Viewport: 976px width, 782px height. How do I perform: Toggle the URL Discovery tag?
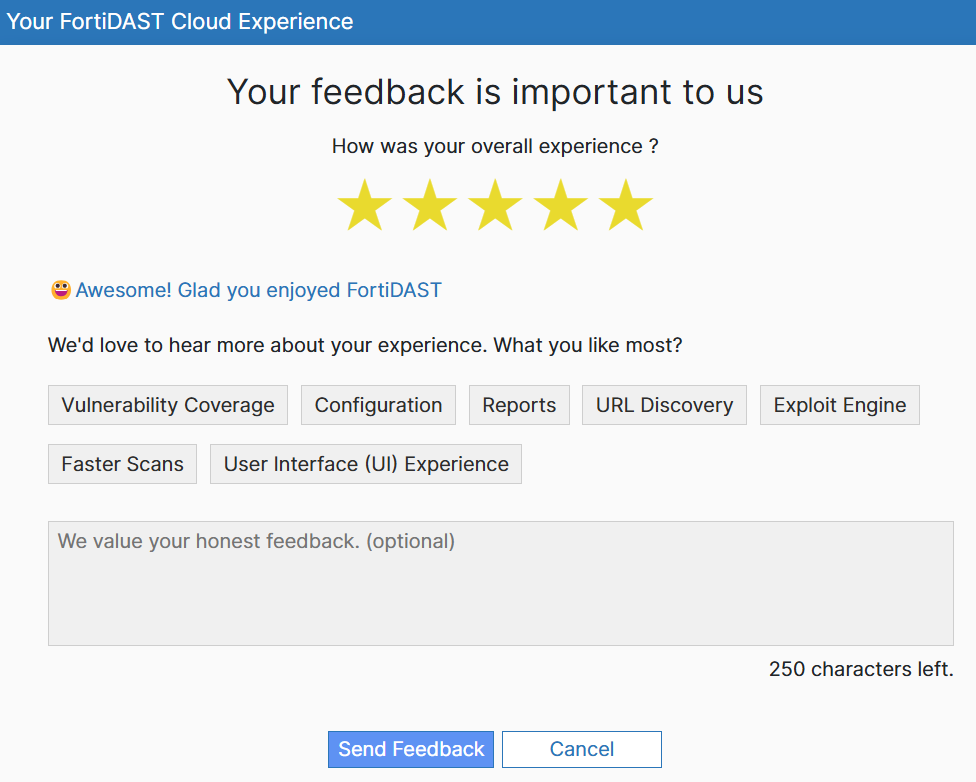(664, 405)
